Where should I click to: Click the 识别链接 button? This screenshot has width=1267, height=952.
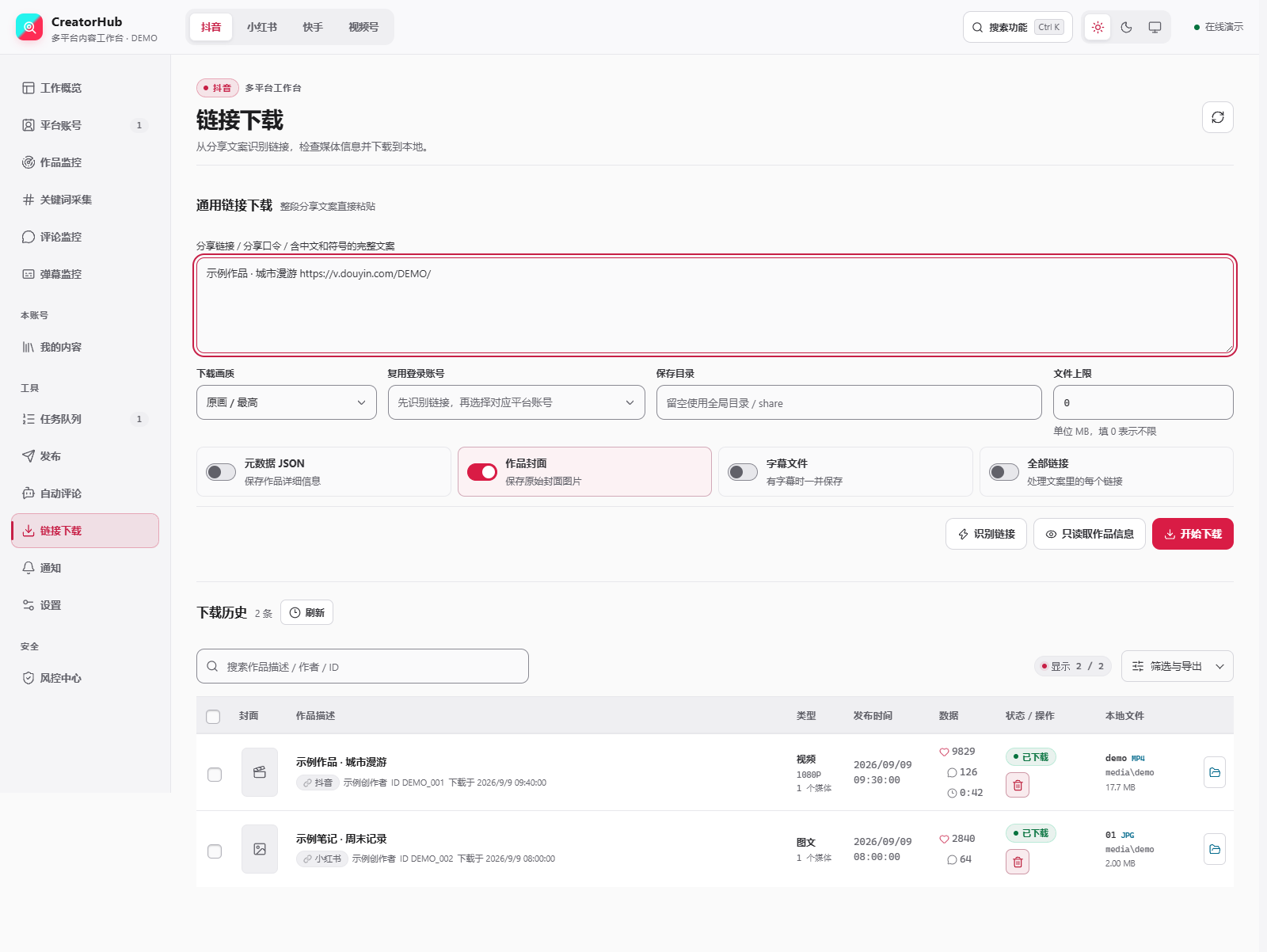coord(986,534)
